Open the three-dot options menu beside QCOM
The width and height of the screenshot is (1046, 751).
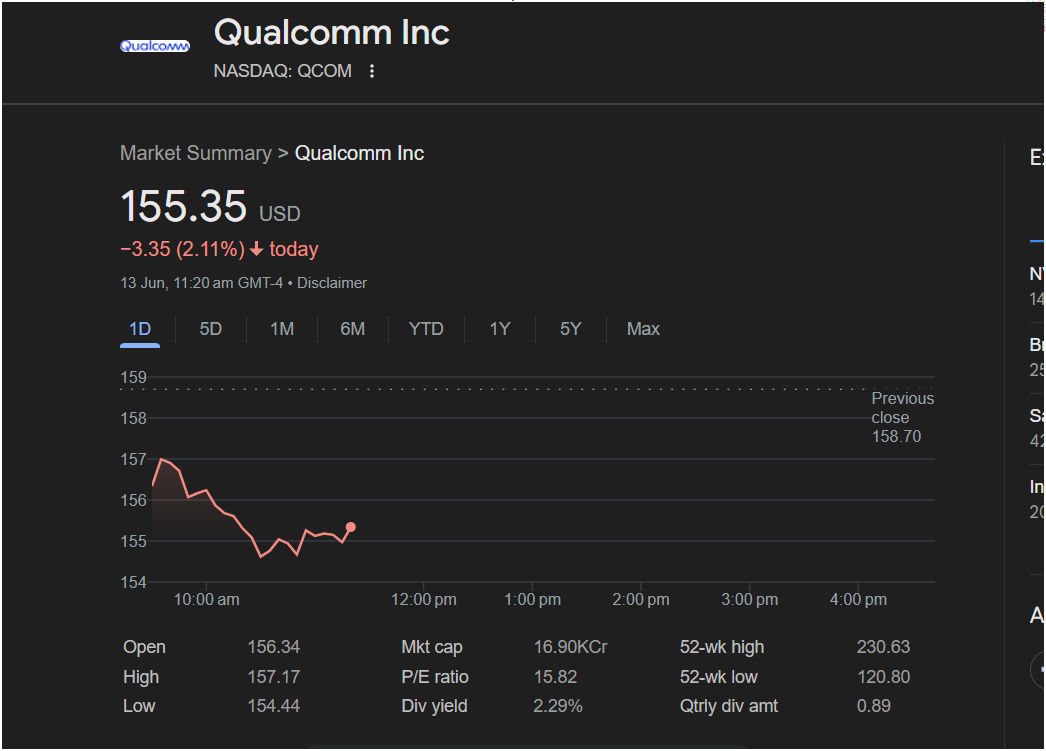click(372, 71)
